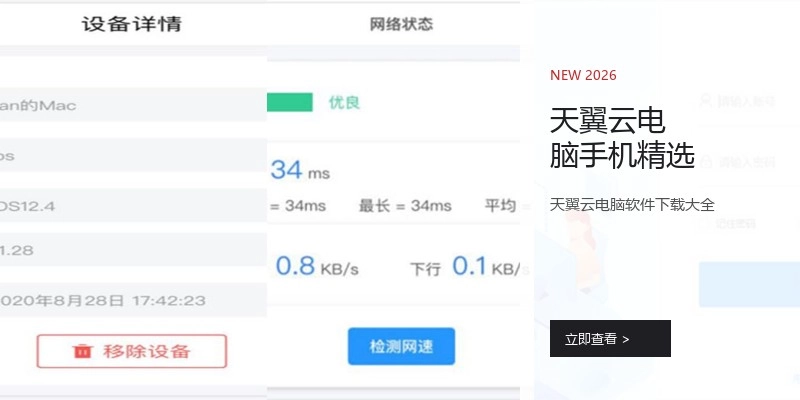
Task: Click the faded blue login button
Action: point(749,284)
